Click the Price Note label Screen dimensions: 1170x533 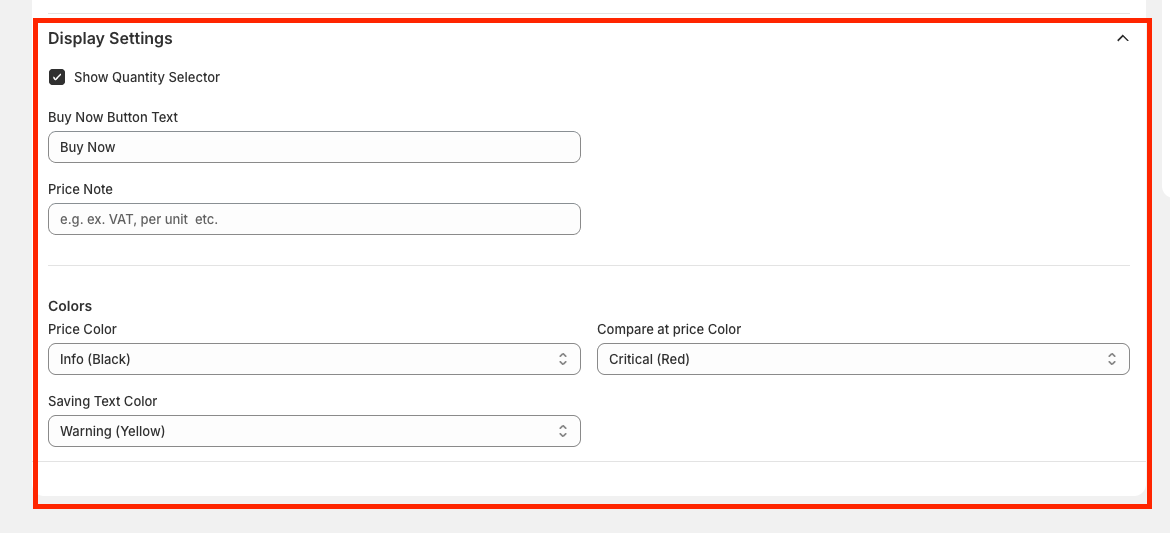pos(80,189)
